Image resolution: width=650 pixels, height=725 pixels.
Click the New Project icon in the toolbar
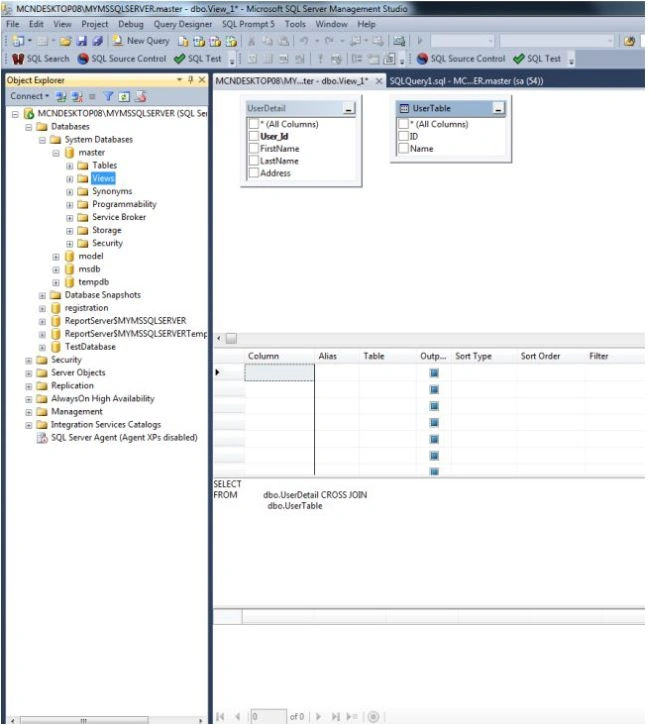(x=18, y=41)
